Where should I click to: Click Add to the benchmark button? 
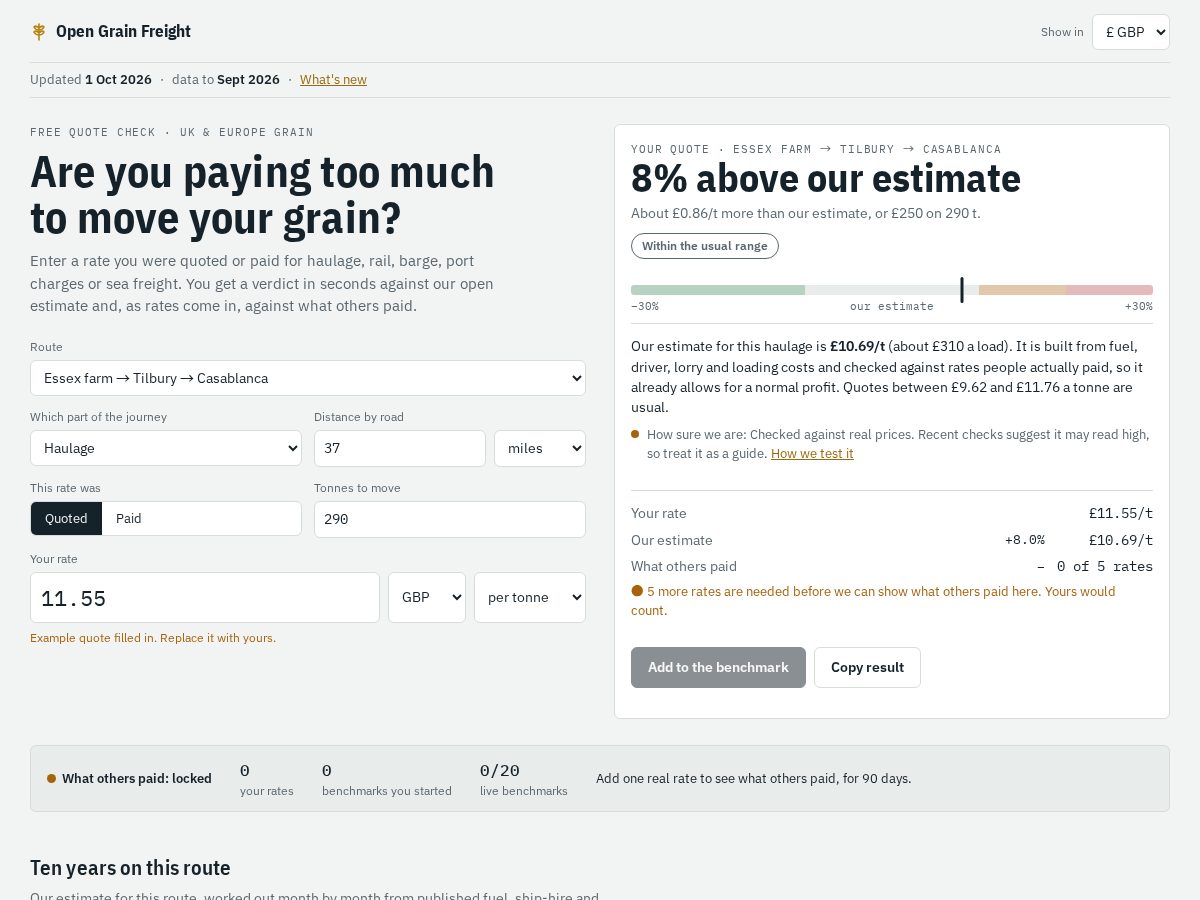point(718,667)
